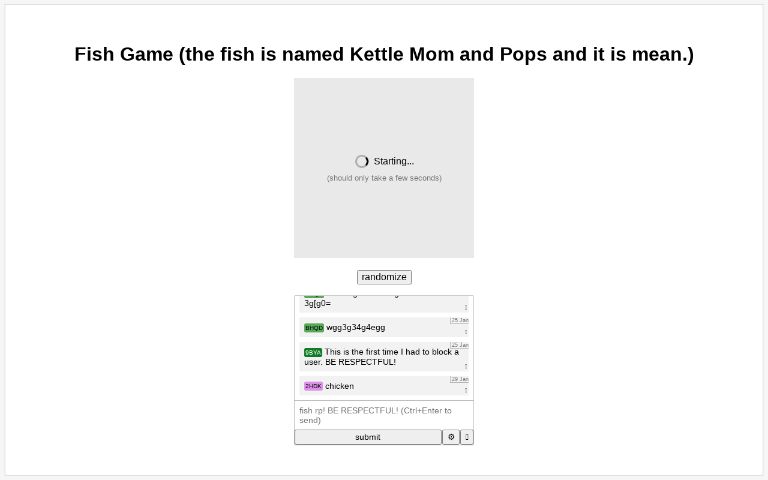Click the Fish Game page heading
The width and height of the screenshot is (768, 480).
click(384, 54)
